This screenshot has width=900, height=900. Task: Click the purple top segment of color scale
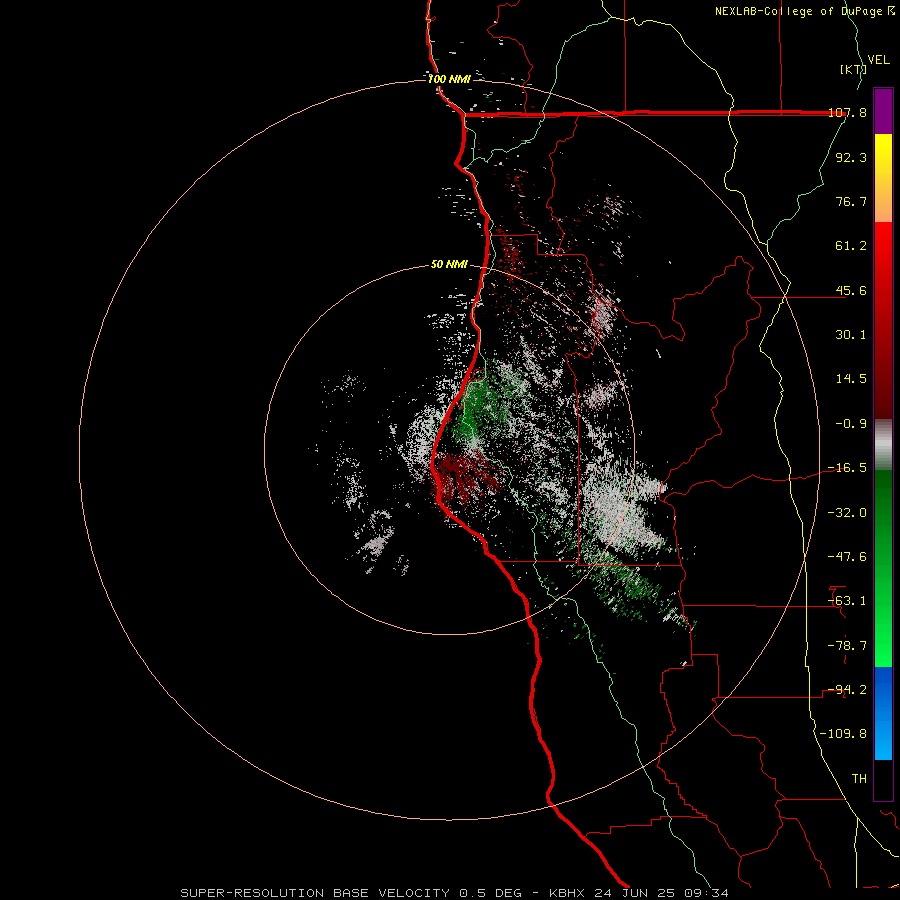(883, 111)
